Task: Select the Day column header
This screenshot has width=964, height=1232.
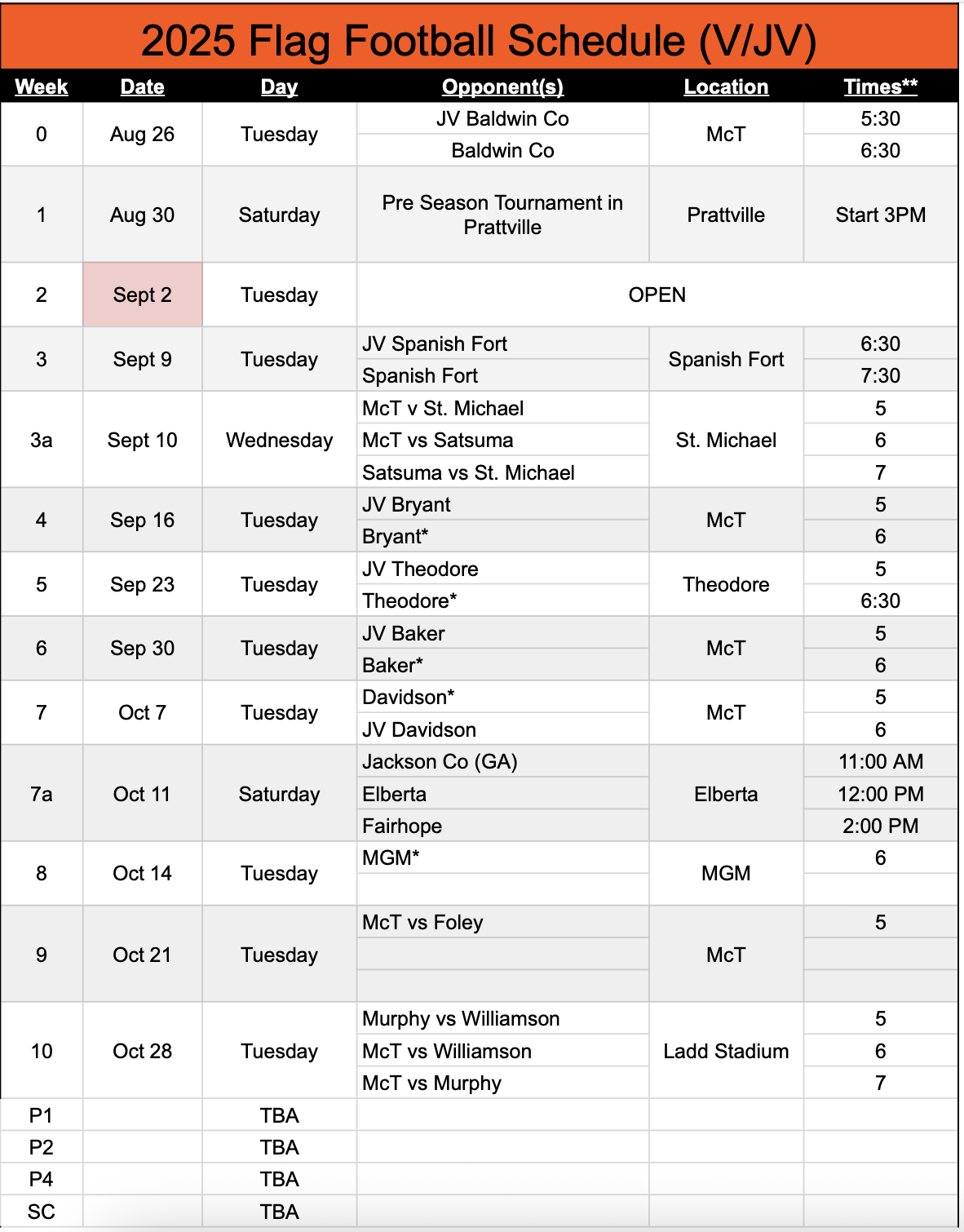Action: pos(279,86)
